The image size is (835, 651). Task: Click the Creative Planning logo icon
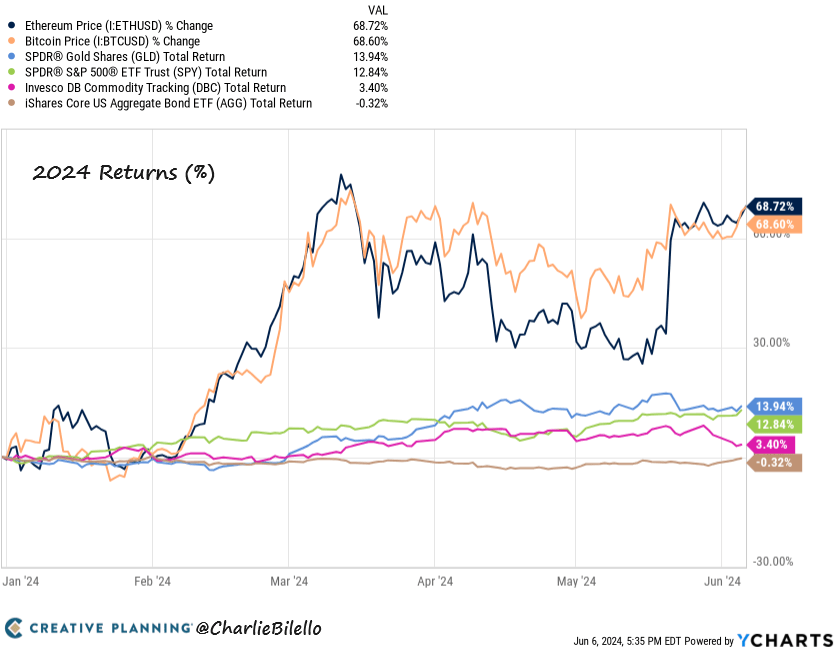(x=14, y=628)
